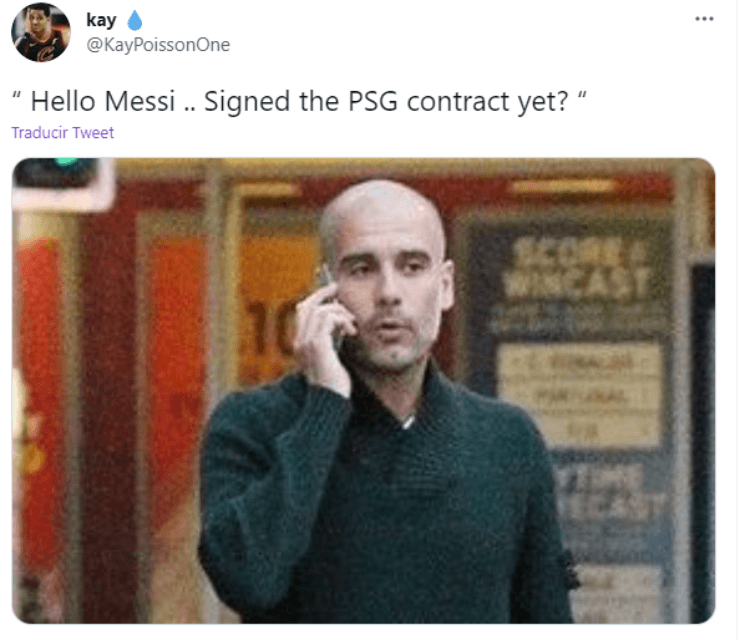The image size is (740, 640).
Task: Click the SCORE & WINCAST sign in GIF
Action: pos(577,267)
